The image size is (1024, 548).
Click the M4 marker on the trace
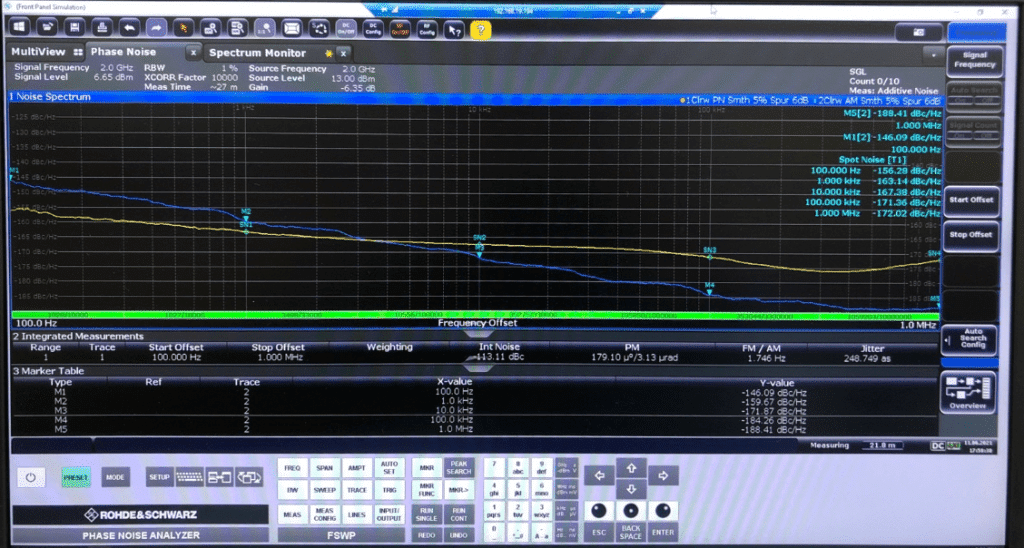point(709,286)
